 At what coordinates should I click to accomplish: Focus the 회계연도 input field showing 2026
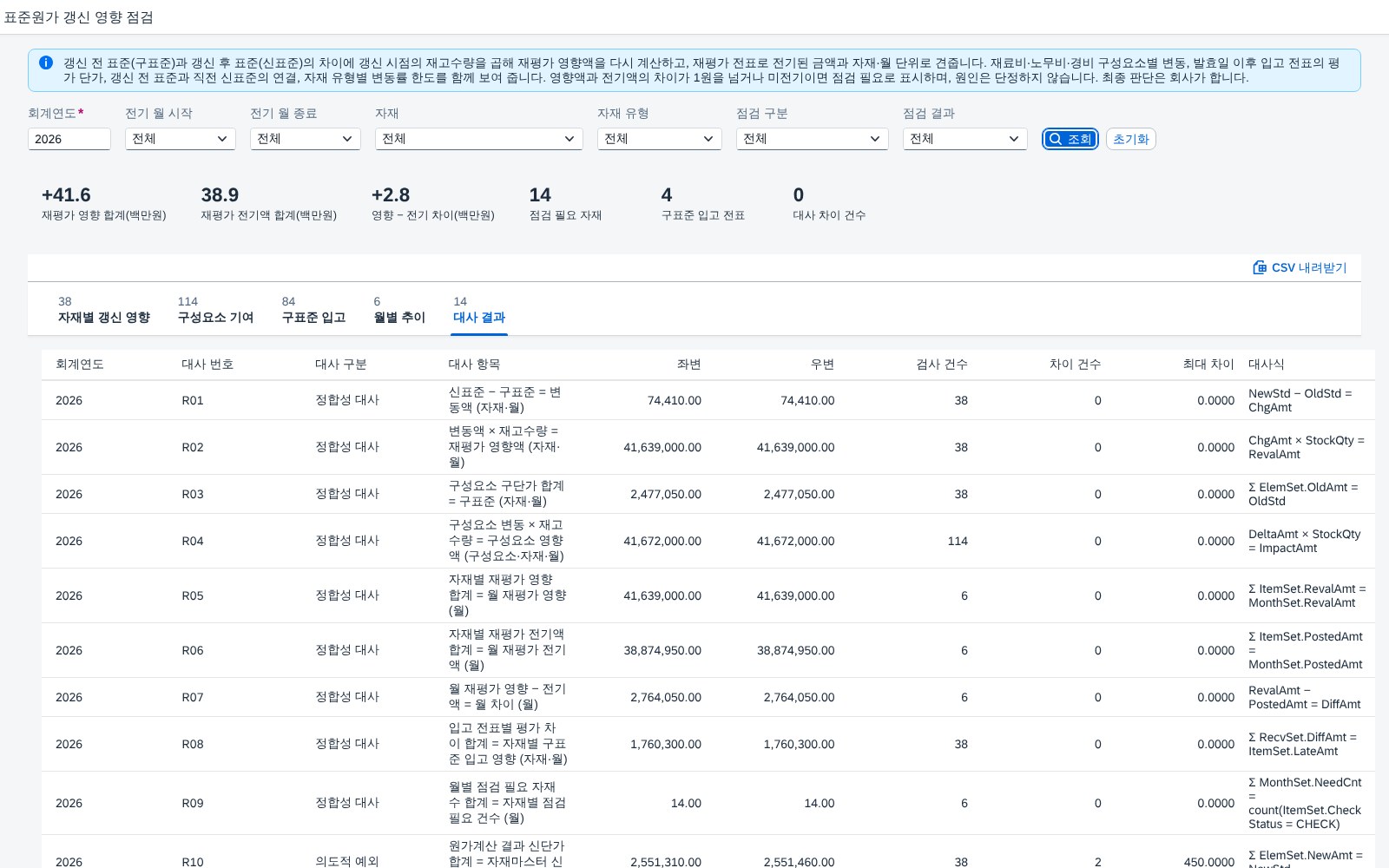[69, 139]
